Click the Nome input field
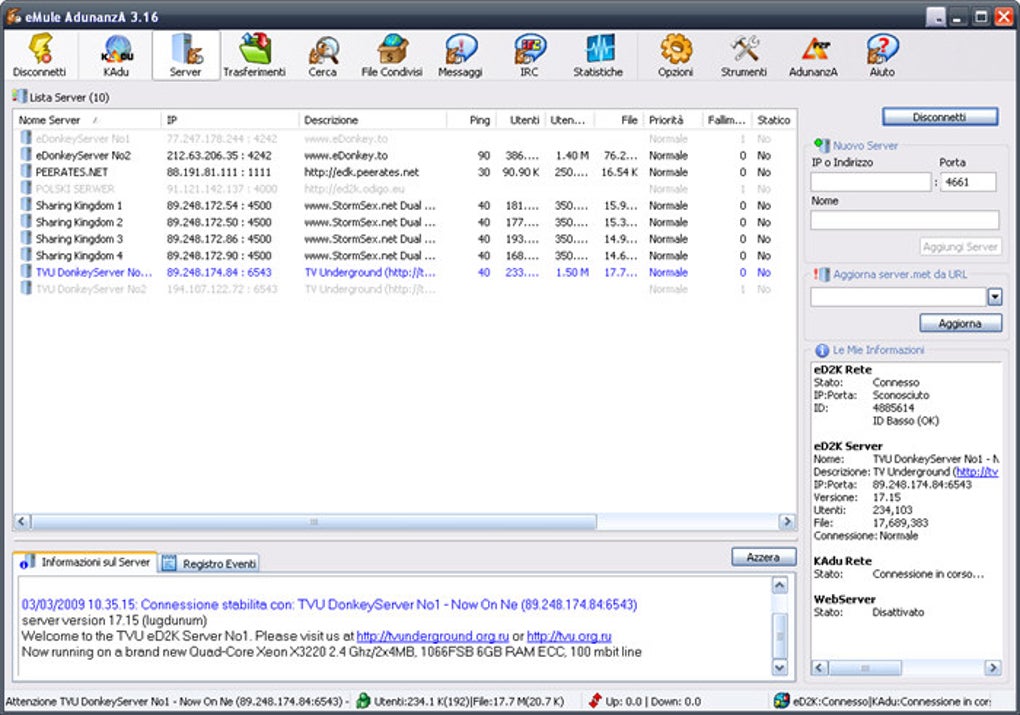This screenshot has width=1020, height=715. tap(905, 220)
